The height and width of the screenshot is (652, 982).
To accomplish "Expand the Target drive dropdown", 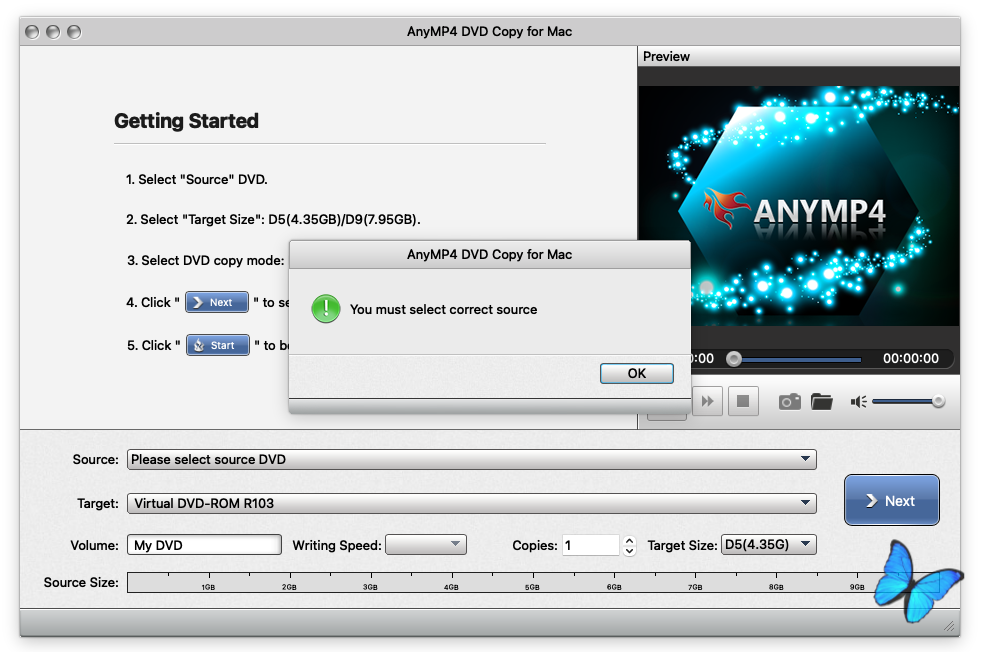I will pos(471,504).
